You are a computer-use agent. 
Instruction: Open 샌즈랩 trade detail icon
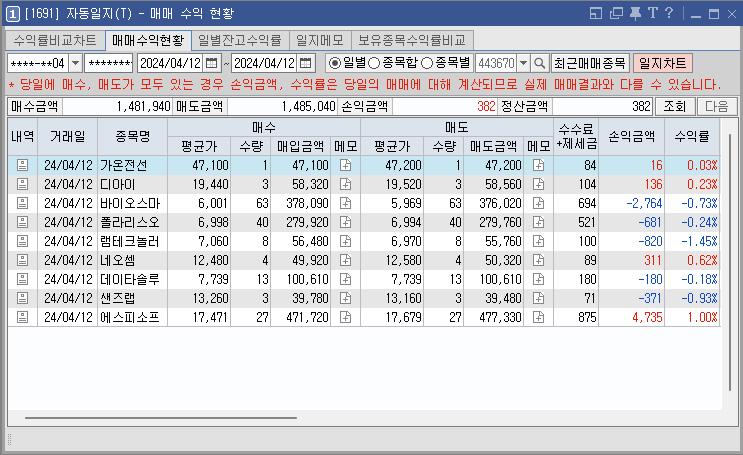[x=22, y=298]
